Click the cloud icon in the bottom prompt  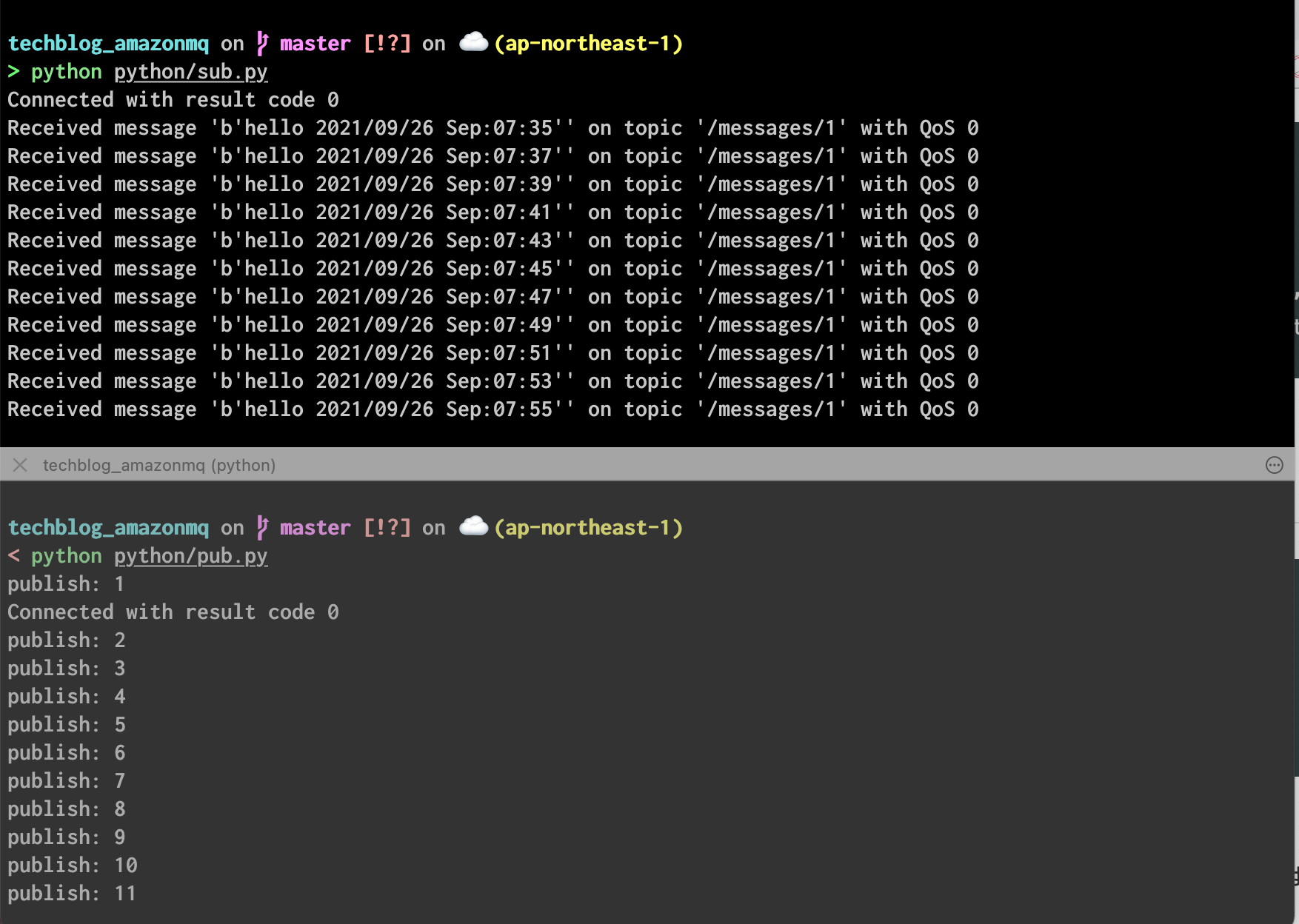click(x=473, y=527)
